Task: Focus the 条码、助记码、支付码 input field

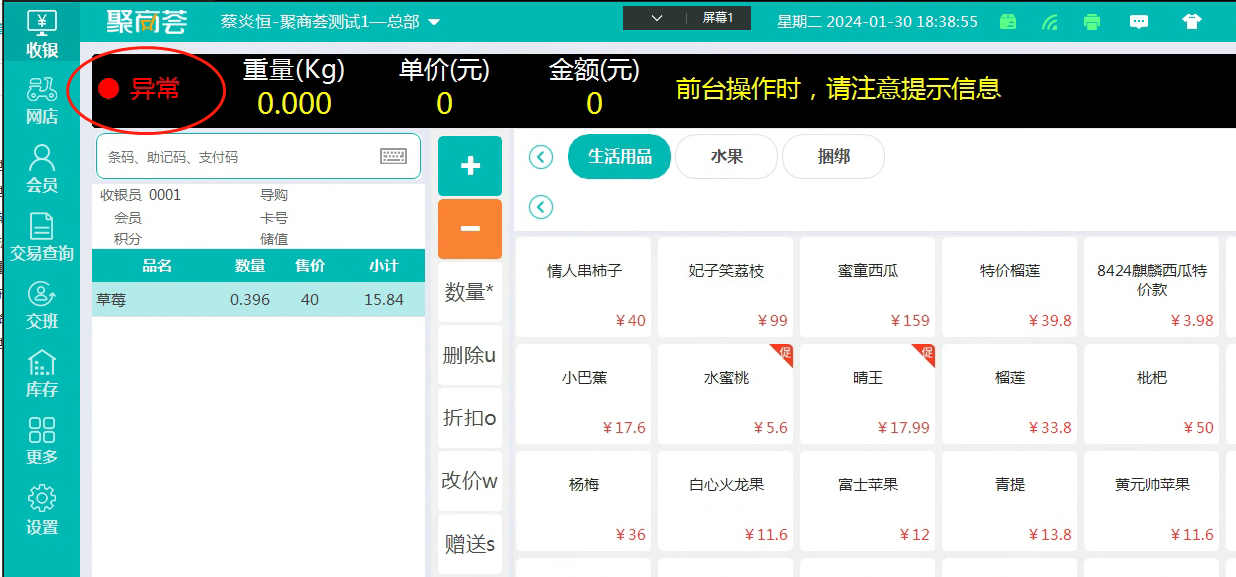Action: click(258, 157)
